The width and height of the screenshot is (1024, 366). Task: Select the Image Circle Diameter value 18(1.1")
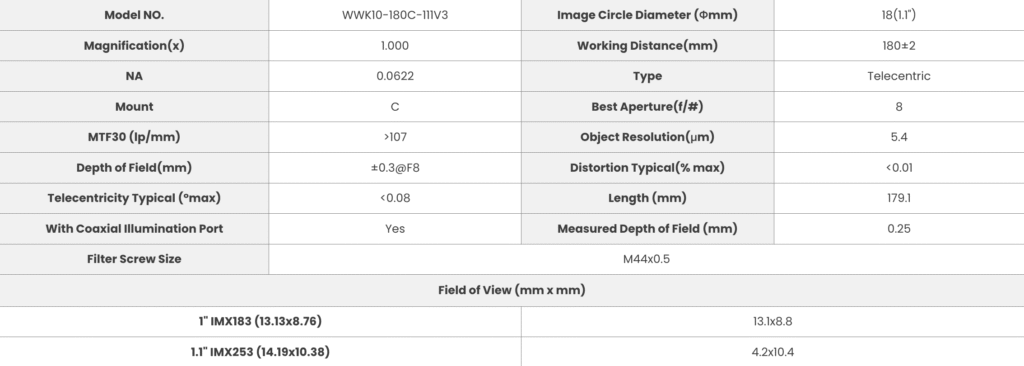click(899, 15)
